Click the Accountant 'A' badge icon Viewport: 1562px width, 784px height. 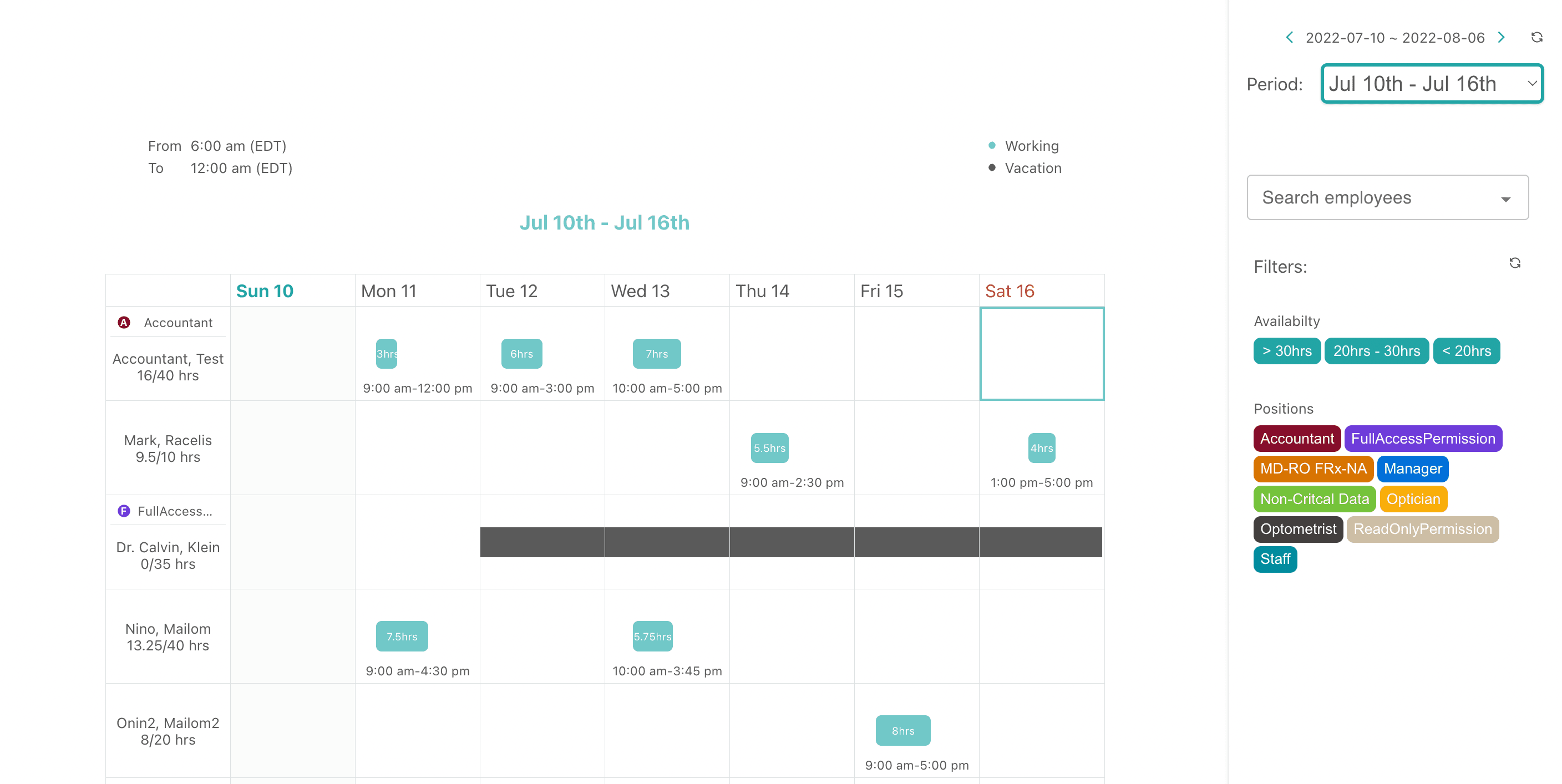click(124, 323)
